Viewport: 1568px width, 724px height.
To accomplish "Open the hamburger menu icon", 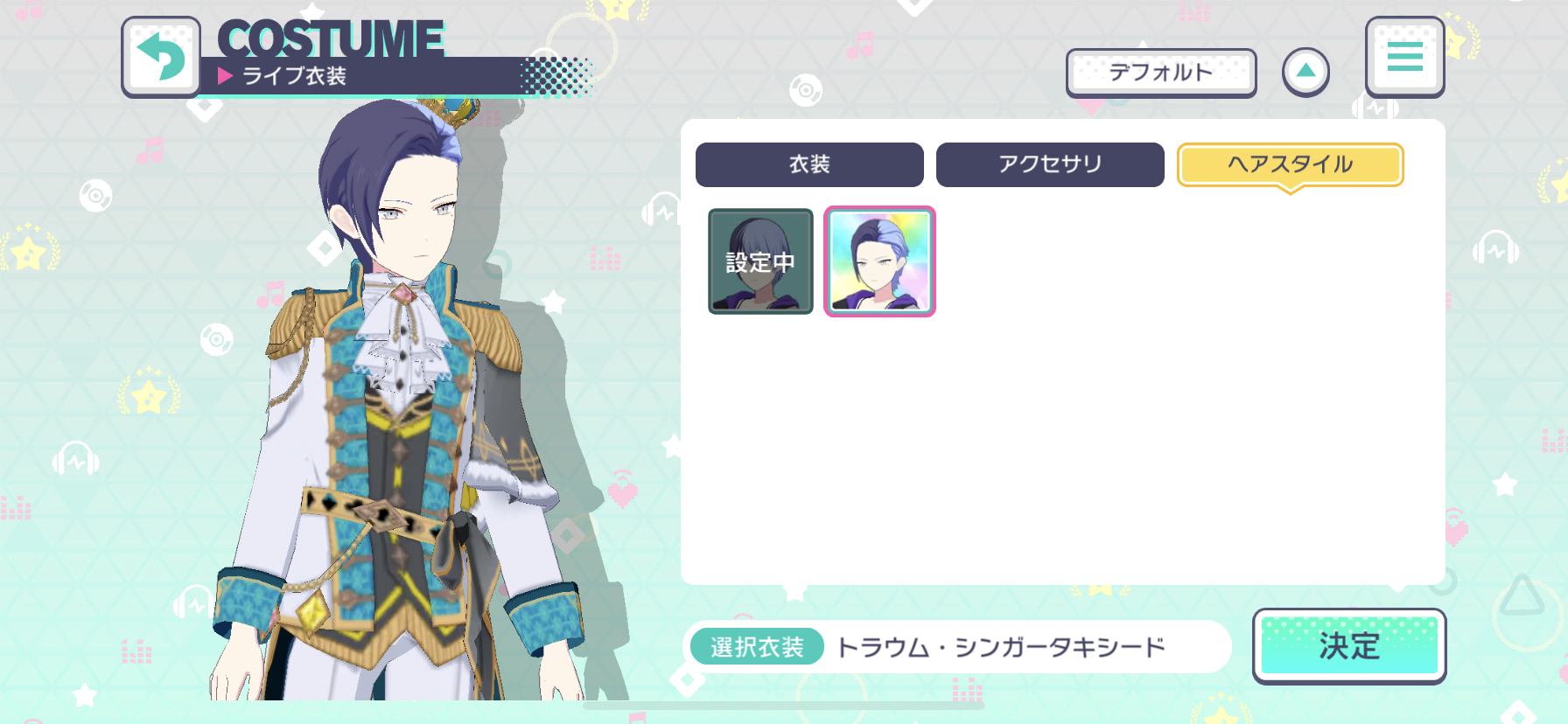I will click(1404, 57).
